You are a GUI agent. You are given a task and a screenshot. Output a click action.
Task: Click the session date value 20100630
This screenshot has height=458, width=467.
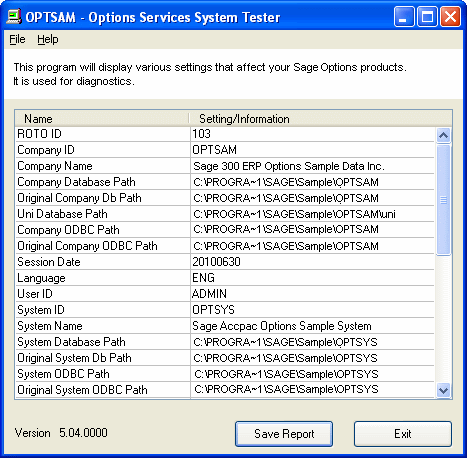[x=216, y=262]
